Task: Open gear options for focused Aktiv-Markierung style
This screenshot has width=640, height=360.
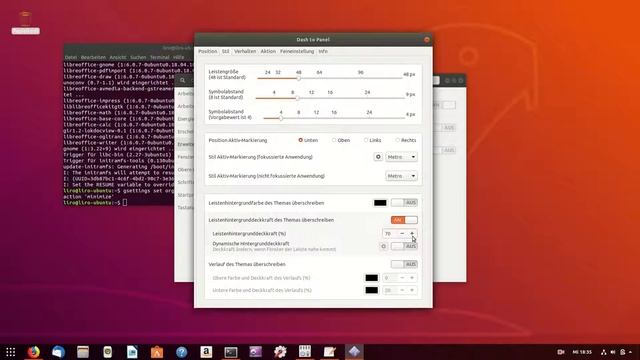Action: [x=378, y=157]
